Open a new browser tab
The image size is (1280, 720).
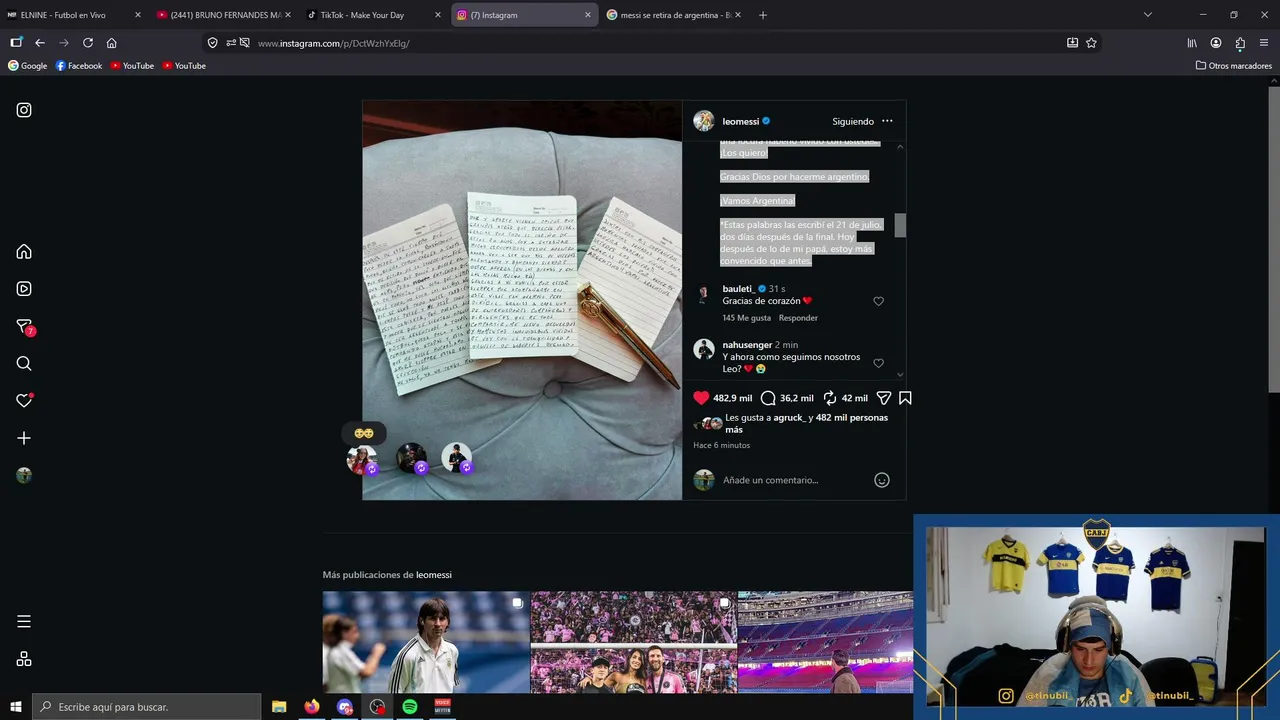pyautogui.click(x=763, y=15)
